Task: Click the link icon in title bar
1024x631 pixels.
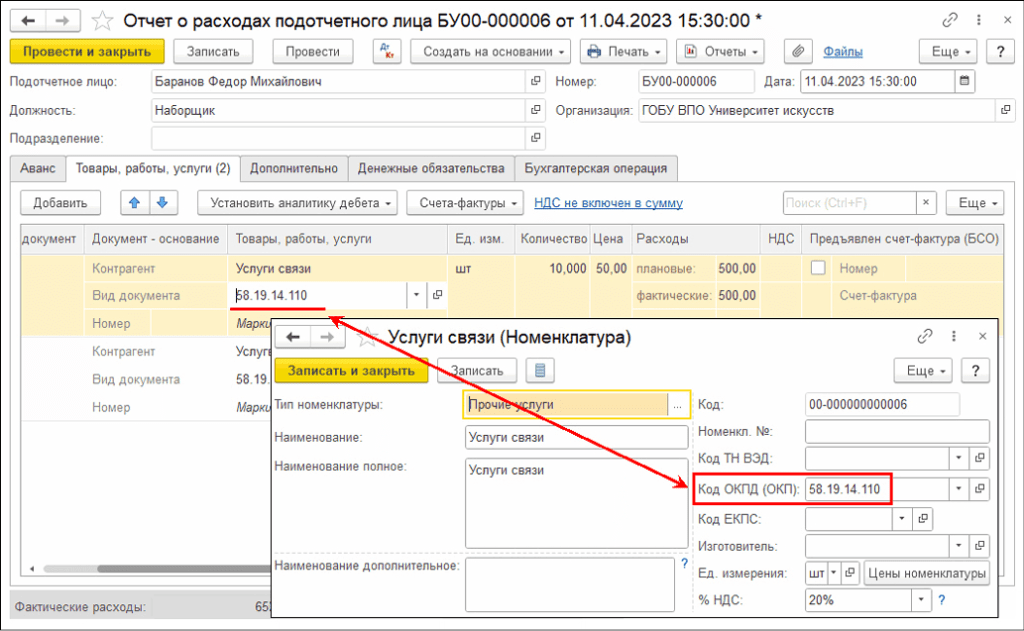Action: click(949, 20)
